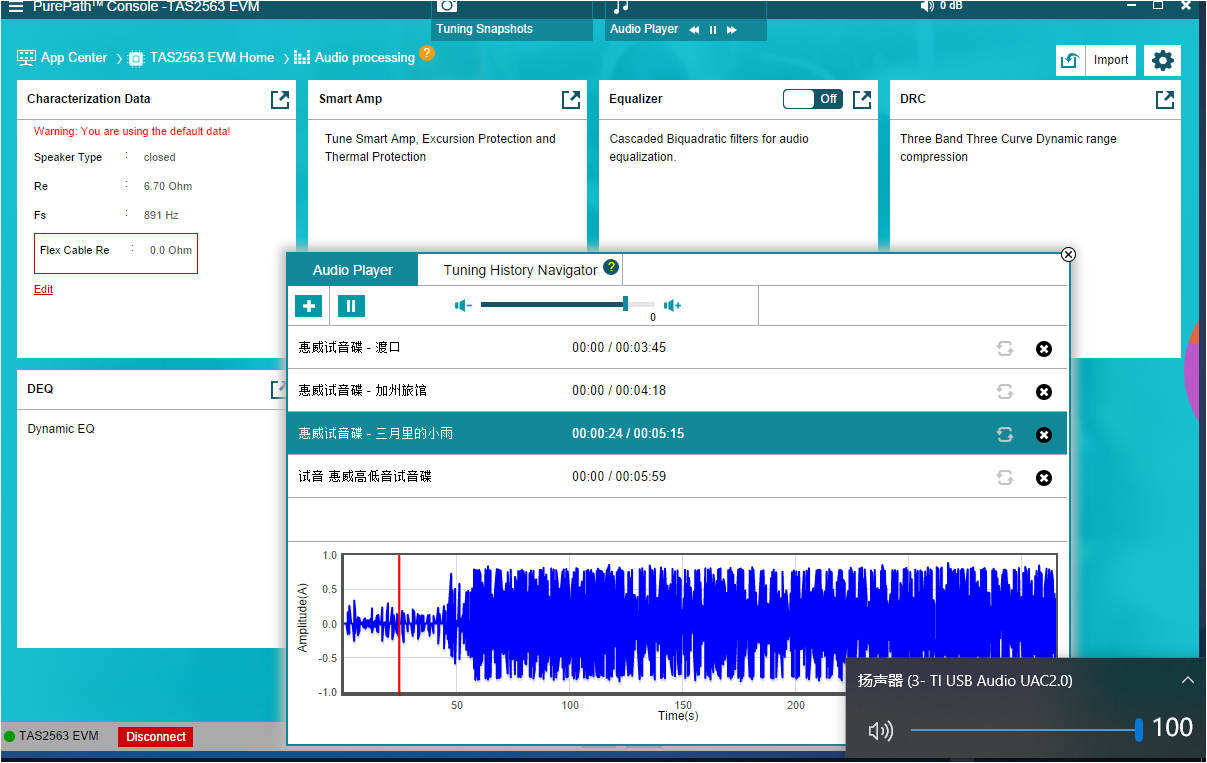This screenshot has height=763, width=1207.
Task: Open the settings gear
Action: 1162,60
